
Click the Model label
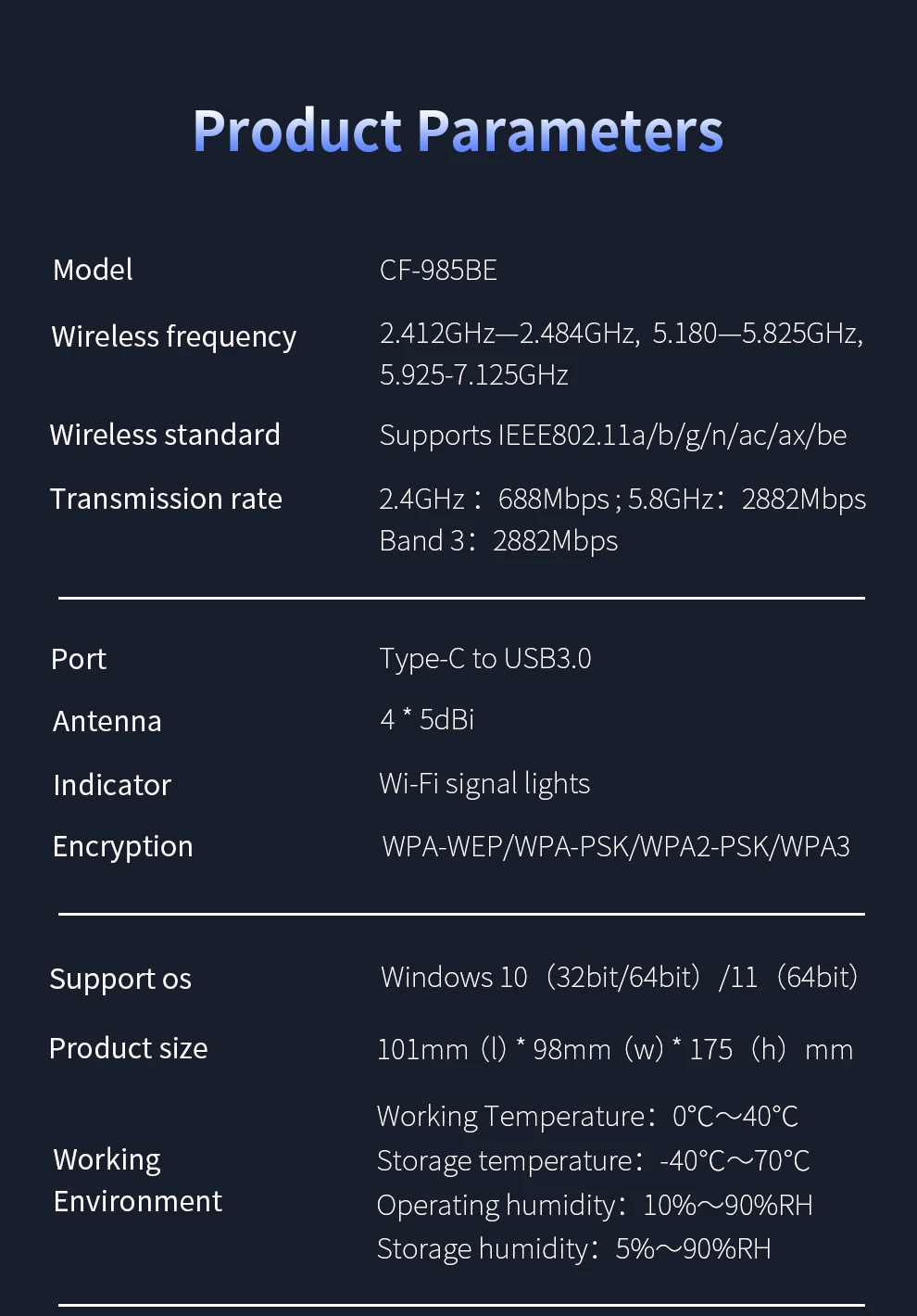point(93,270)
